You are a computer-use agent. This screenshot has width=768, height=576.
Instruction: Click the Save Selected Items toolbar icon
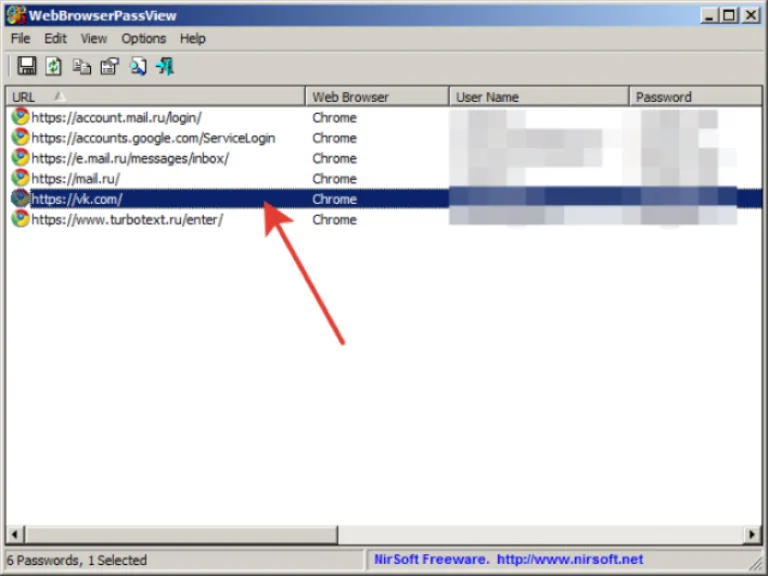27,66
